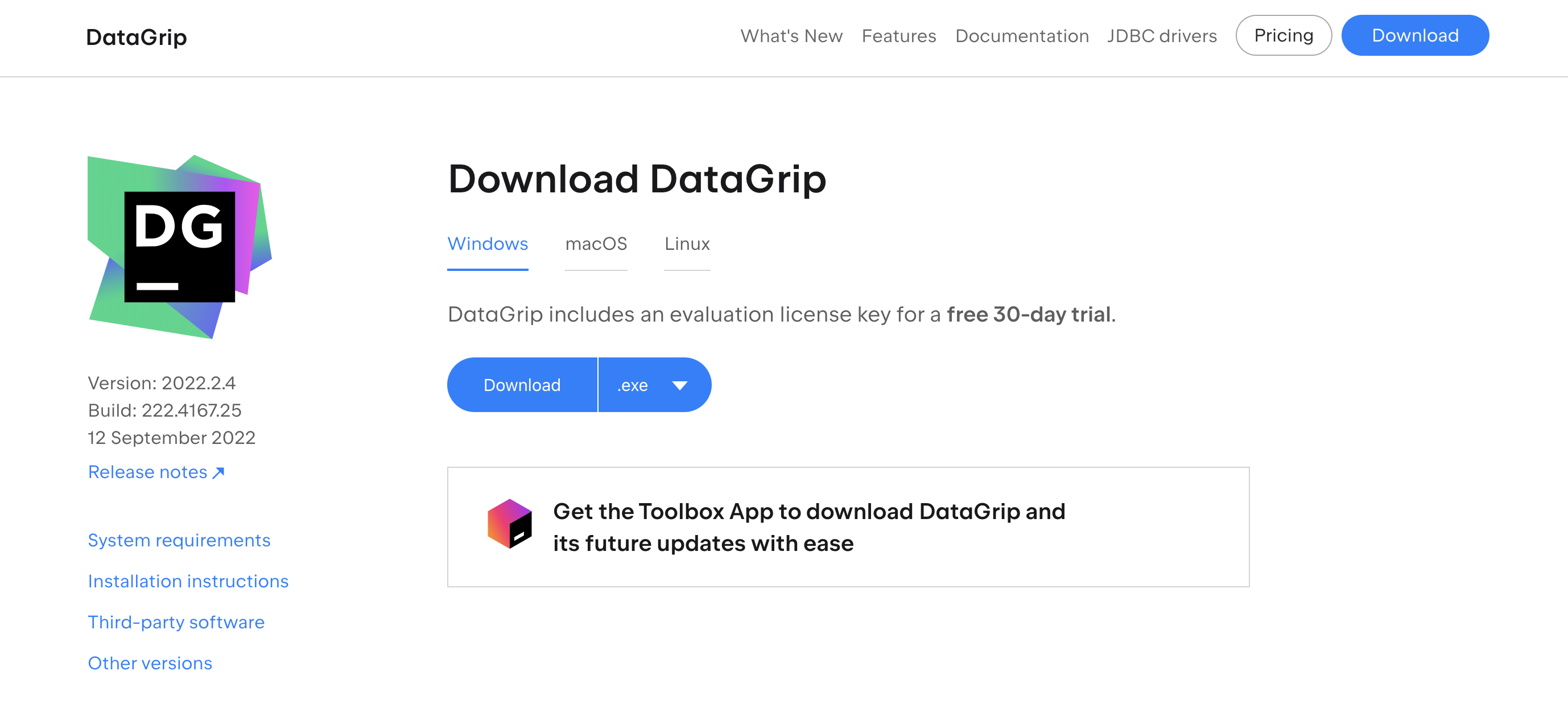
Task: Click the Pricing navigation icon
Action: [1285, 35]
